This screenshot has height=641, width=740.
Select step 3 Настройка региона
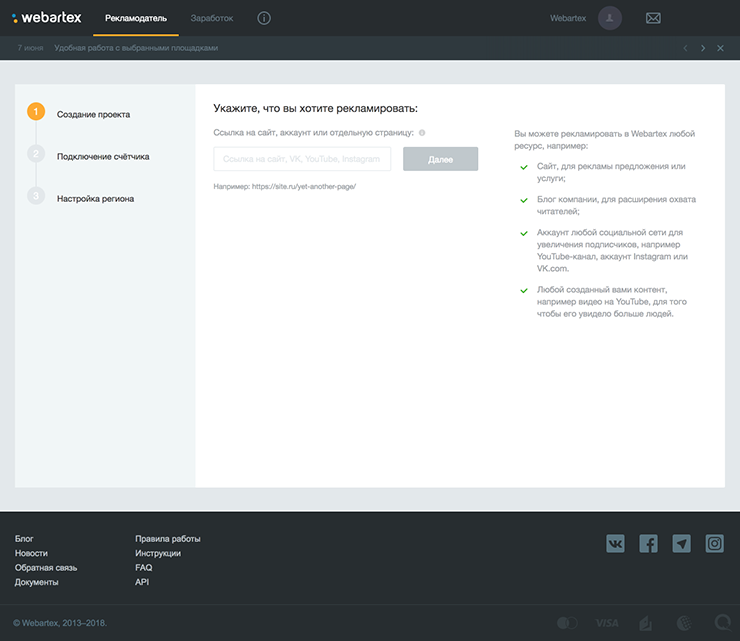click(x=95, y=198)
